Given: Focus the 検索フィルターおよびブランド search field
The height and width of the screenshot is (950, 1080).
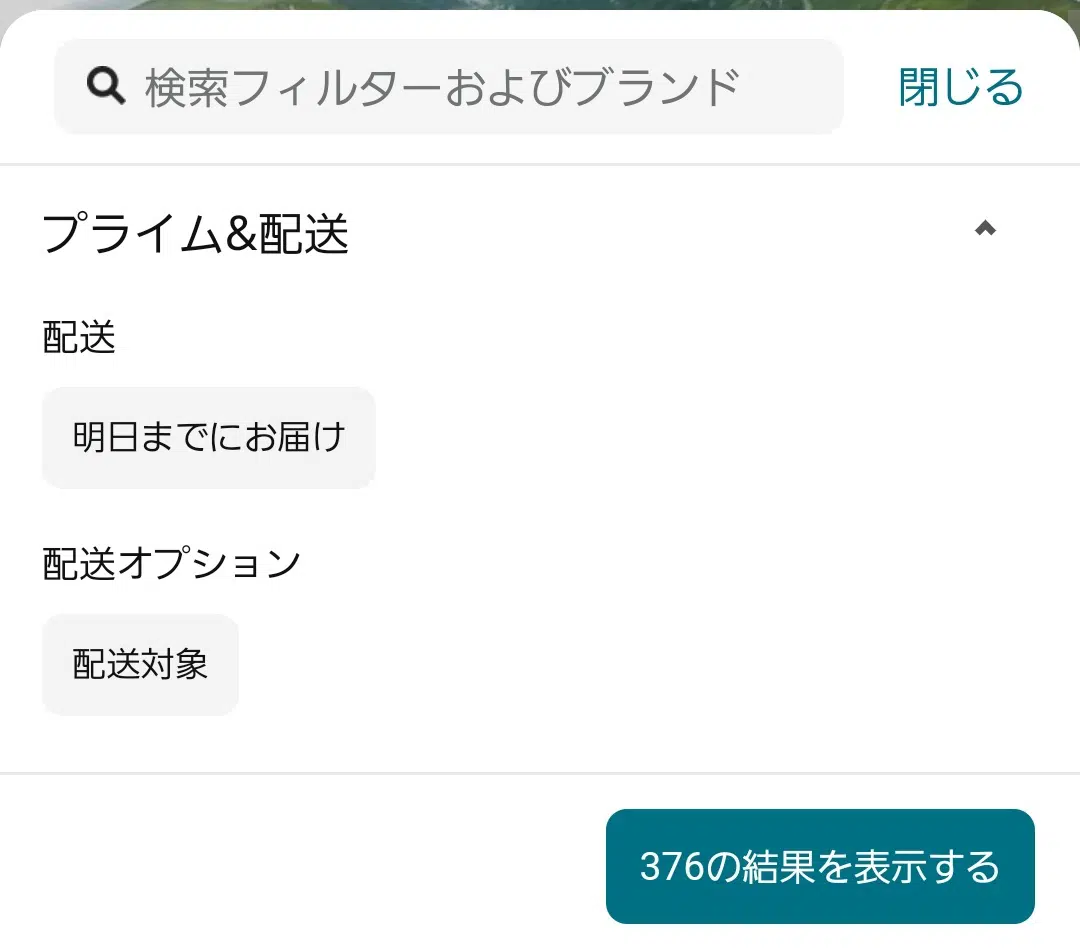Looking at the screenshot, I should pyautogui.click(x=448, y=87).
